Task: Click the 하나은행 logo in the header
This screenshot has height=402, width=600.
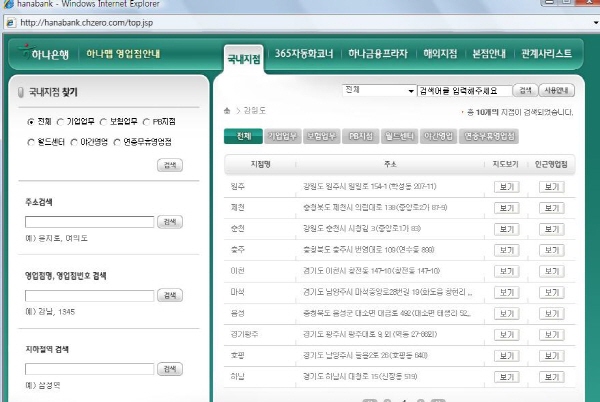Action: tap(45, 54)
